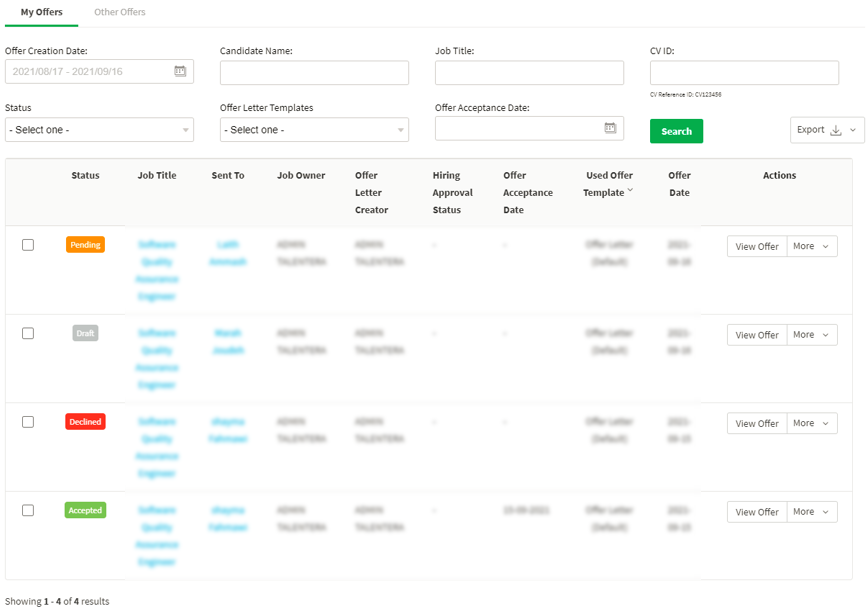Click the Job Title search field
Screen dimensions: 866x611
529,73
